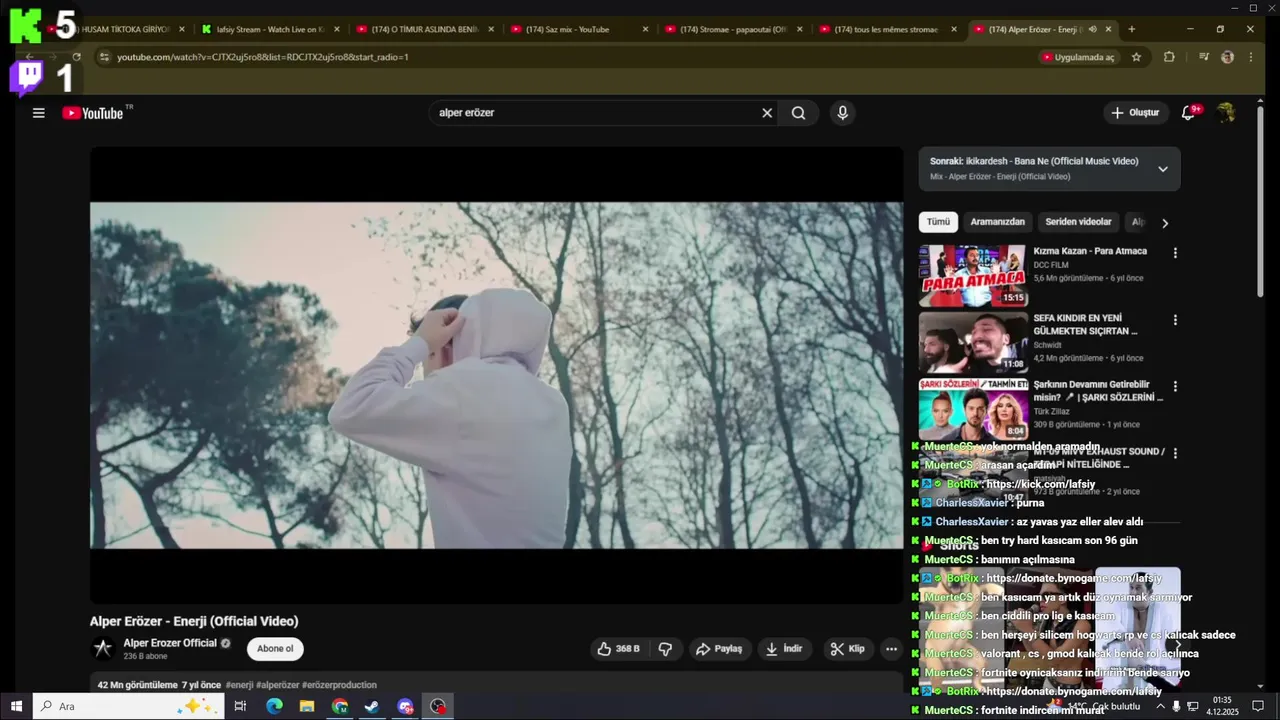Open Alper Erözer Official channel avatar
Viewport: 1280px width, 720px height.
102,649
